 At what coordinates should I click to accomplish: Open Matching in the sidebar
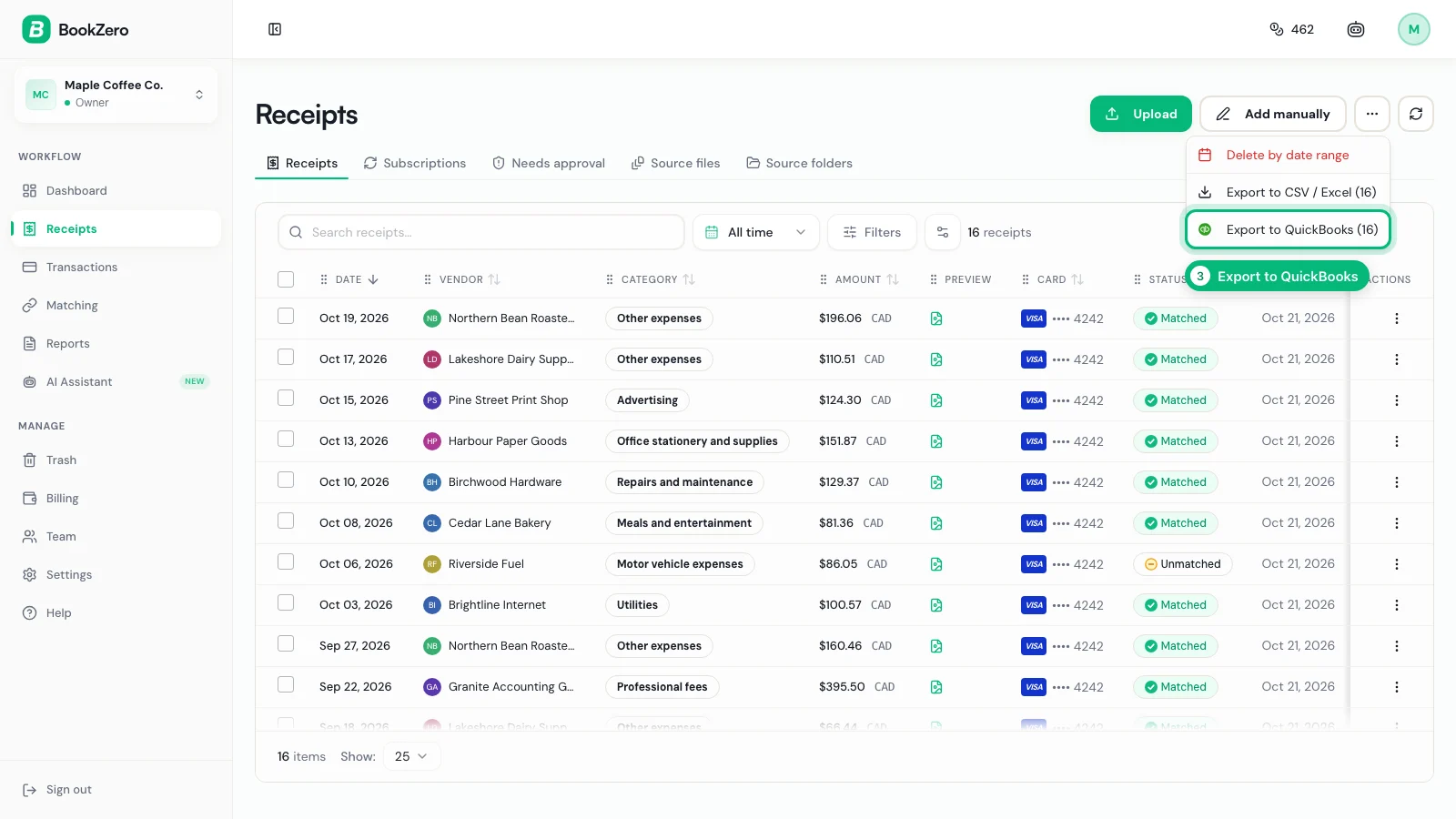click(116, 306)
